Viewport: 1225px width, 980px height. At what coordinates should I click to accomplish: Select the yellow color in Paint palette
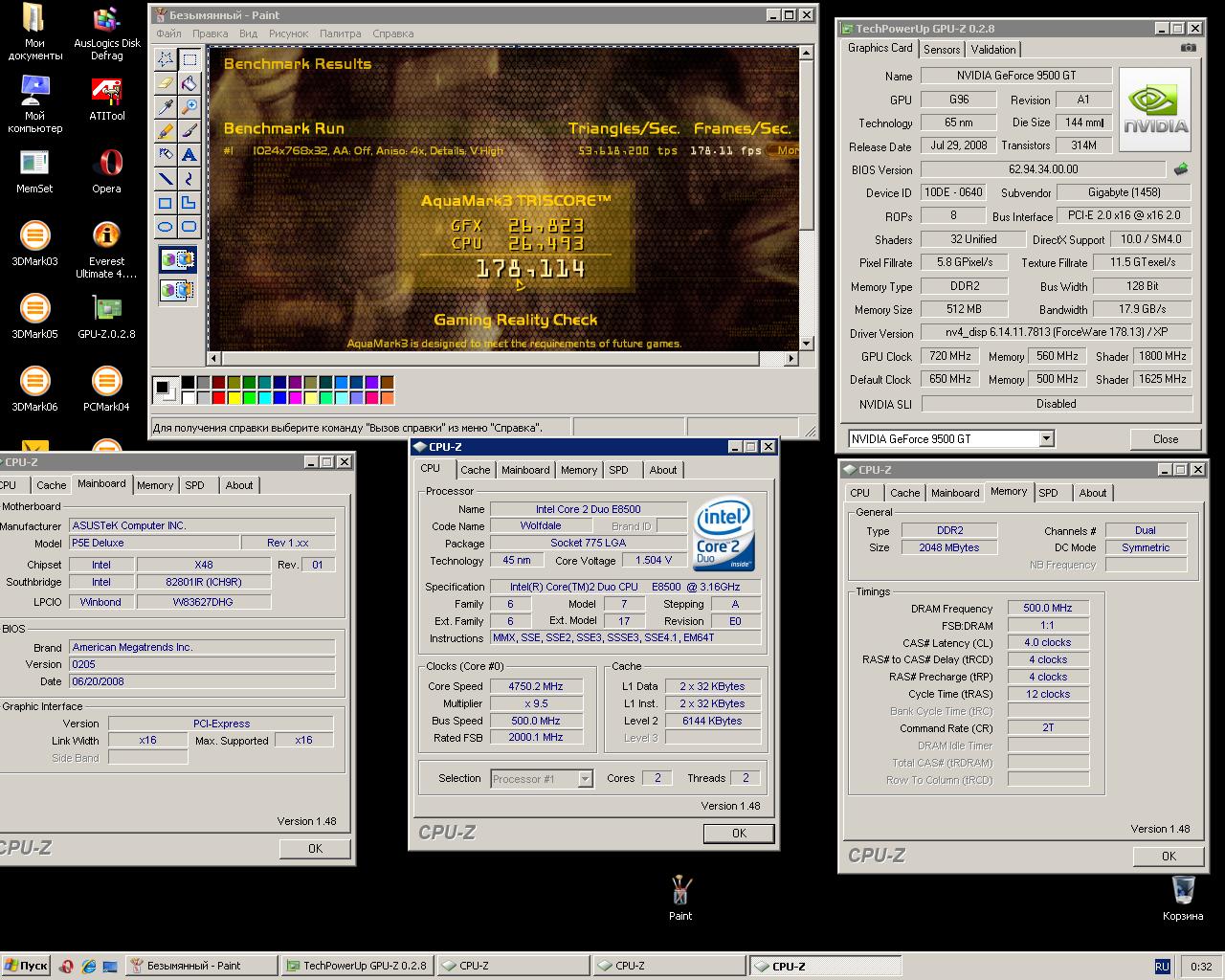(x=234, y=397)
